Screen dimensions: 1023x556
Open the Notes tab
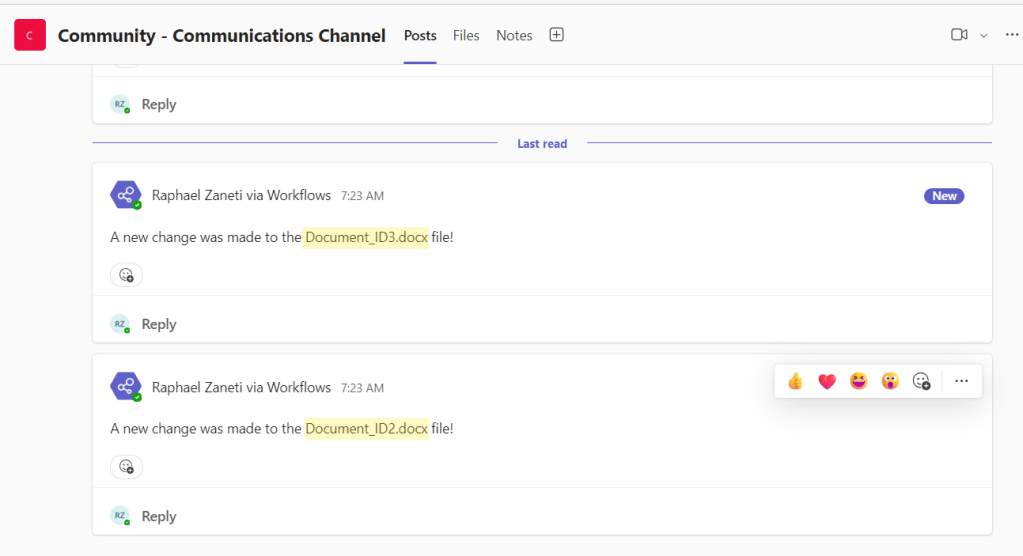point(514,35)
